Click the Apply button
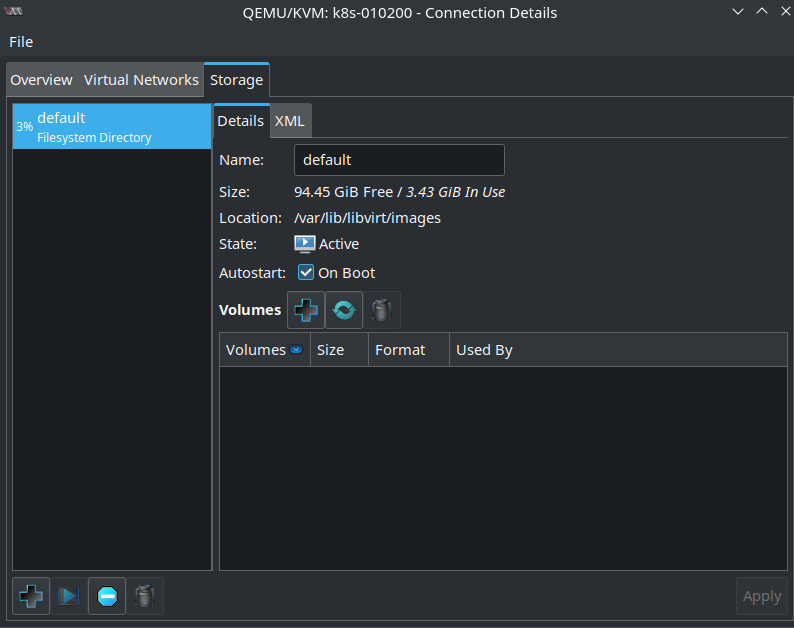The width and height of the screenshot is (794, 628). 762,596
